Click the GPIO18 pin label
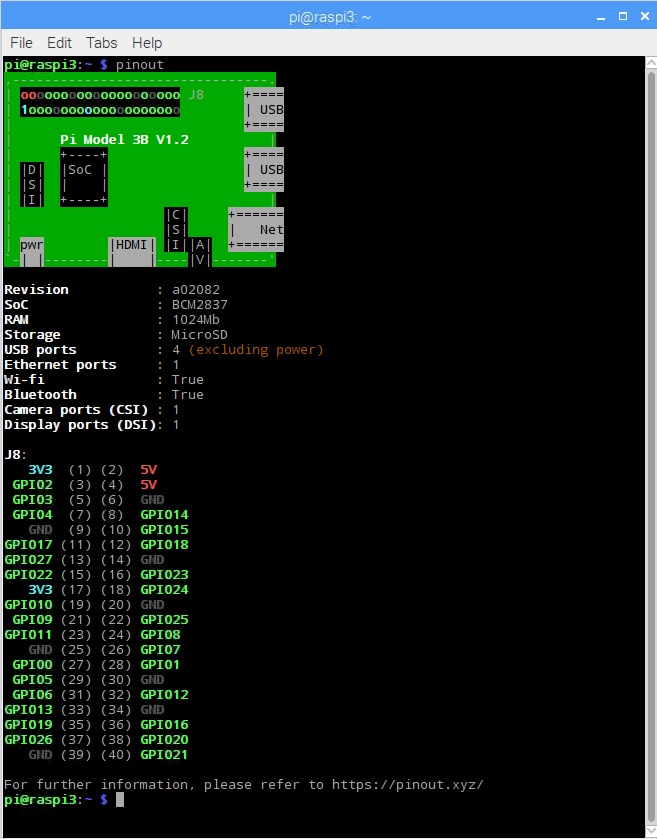The image size is (657, 839). coord(164,545)
